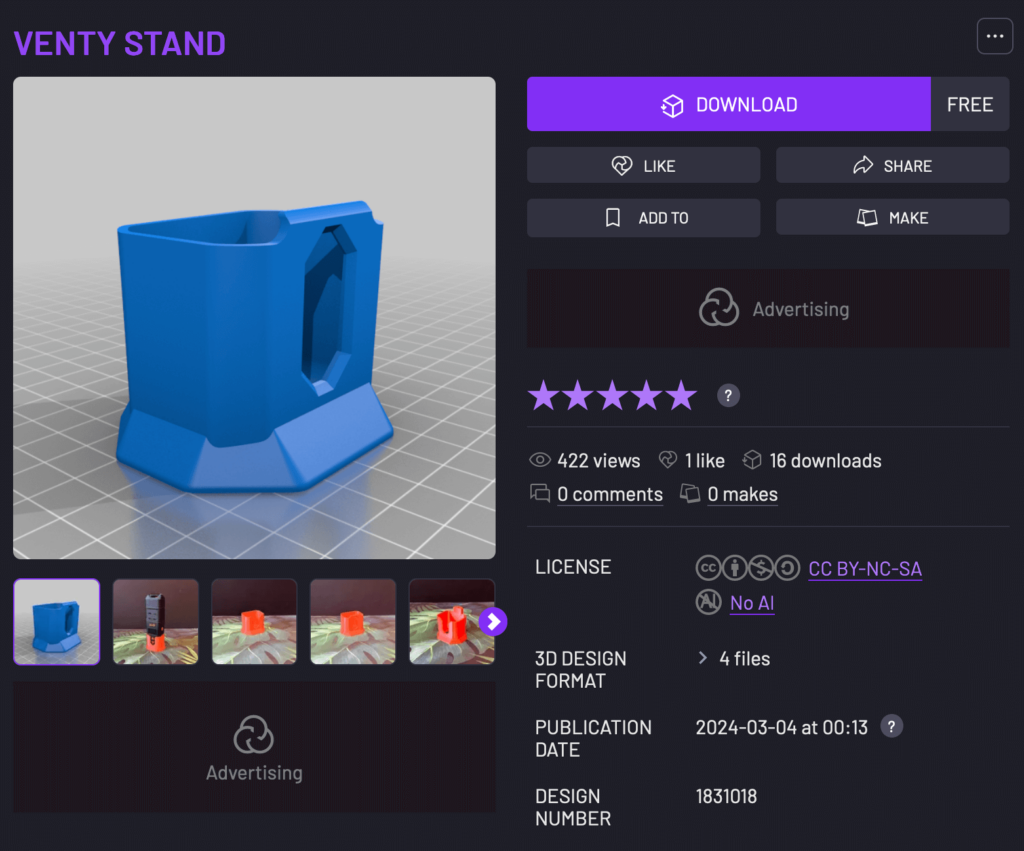
Task: Open the 0 comments link
Action: click(610, 494)
